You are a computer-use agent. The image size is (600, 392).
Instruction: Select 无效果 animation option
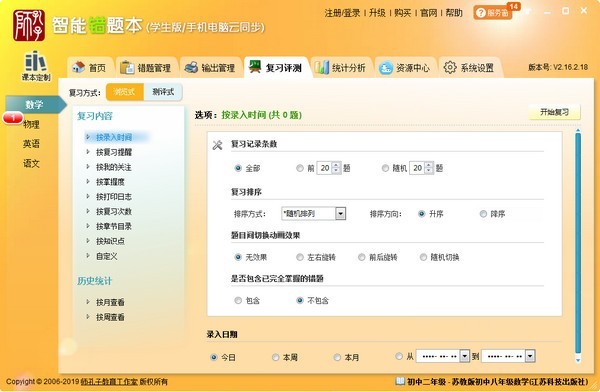click(238, 257)
